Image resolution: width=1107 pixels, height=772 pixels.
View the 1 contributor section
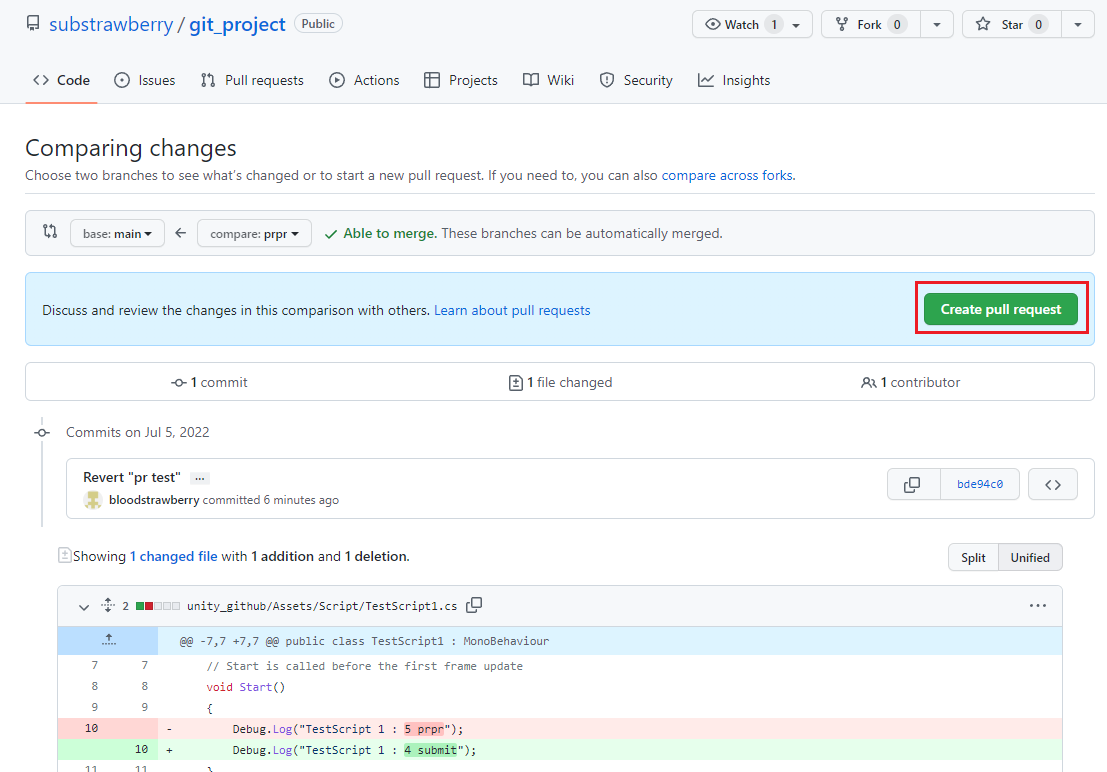[911, 382]
